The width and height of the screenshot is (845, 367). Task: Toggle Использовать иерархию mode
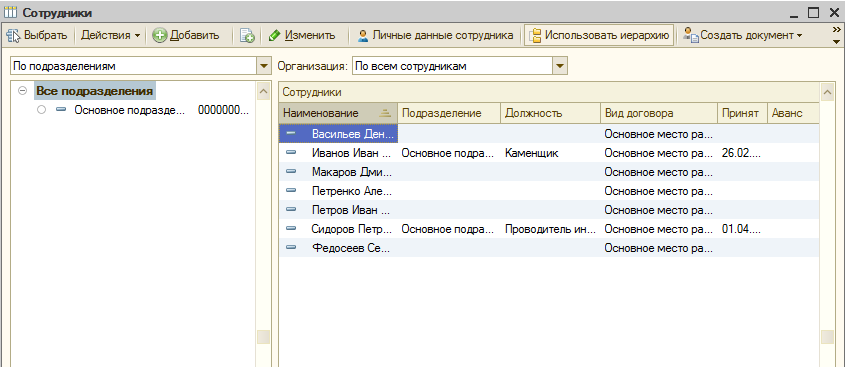tap(599, 36)
